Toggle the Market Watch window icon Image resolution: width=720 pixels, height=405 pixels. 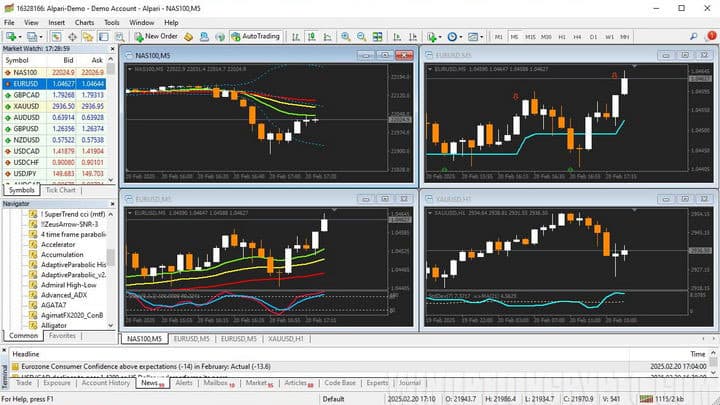56,37
